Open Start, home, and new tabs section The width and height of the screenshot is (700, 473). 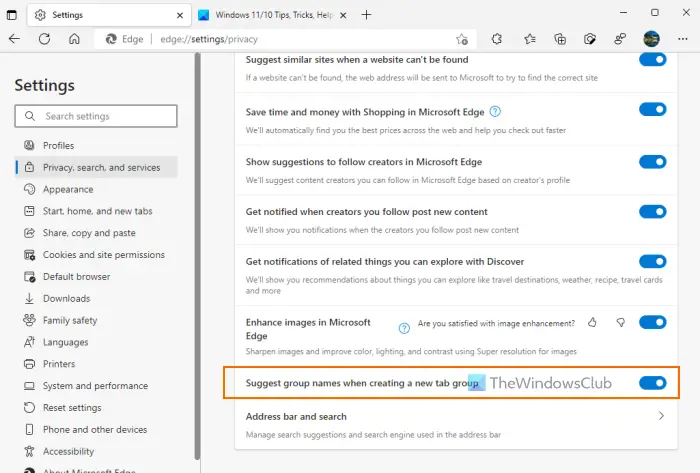(x=97, y=211)
